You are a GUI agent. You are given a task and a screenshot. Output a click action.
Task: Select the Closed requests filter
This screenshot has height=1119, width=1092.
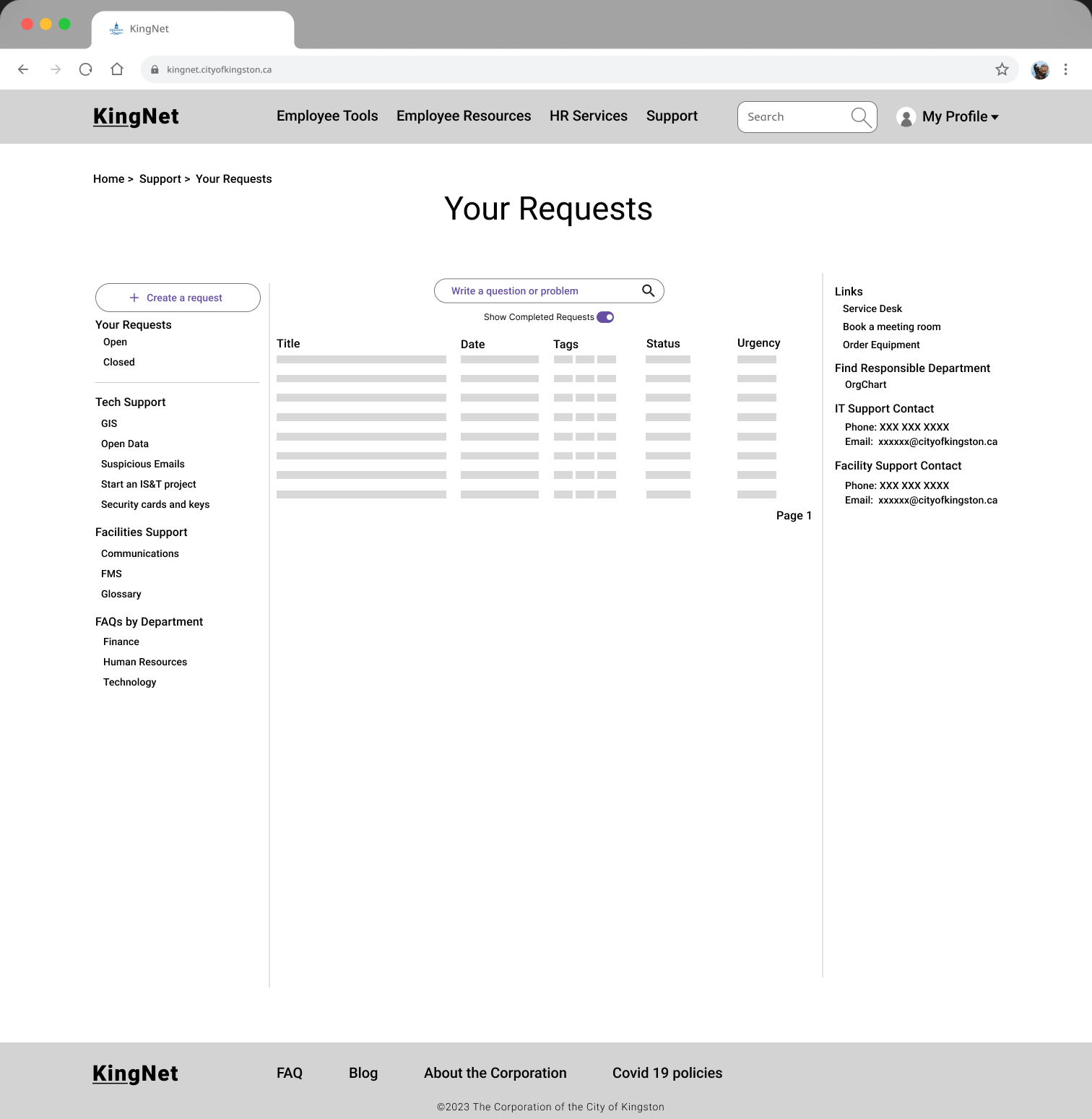pos(118,362)
